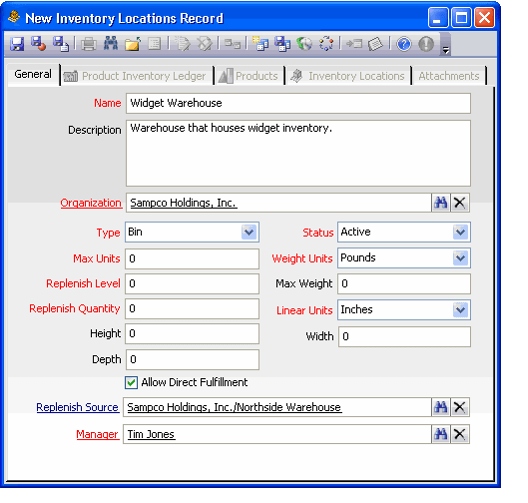
Task: Search Organization with its binoculars button
Action: tap(440, 203)
